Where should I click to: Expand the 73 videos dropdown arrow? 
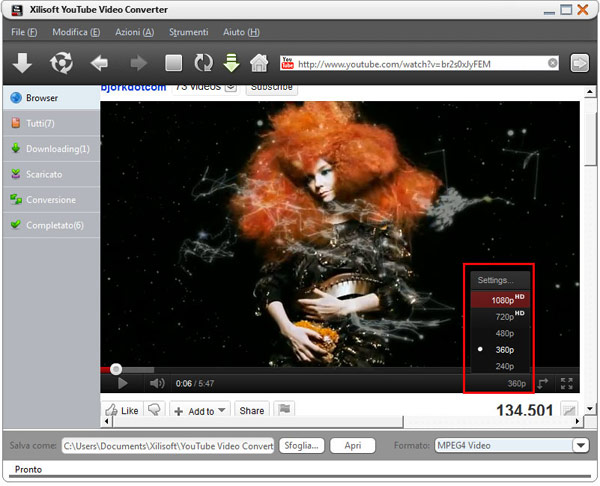231,88
